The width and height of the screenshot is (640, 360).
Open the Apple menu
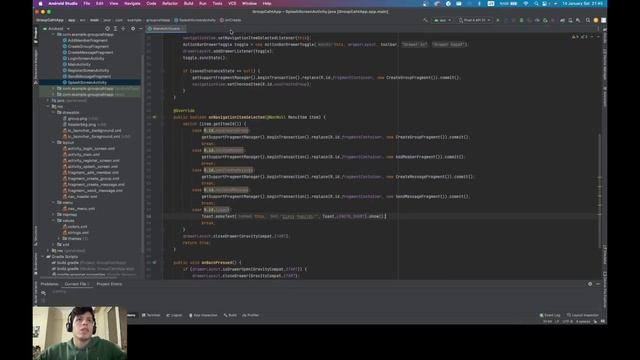(x=40, y=3)
